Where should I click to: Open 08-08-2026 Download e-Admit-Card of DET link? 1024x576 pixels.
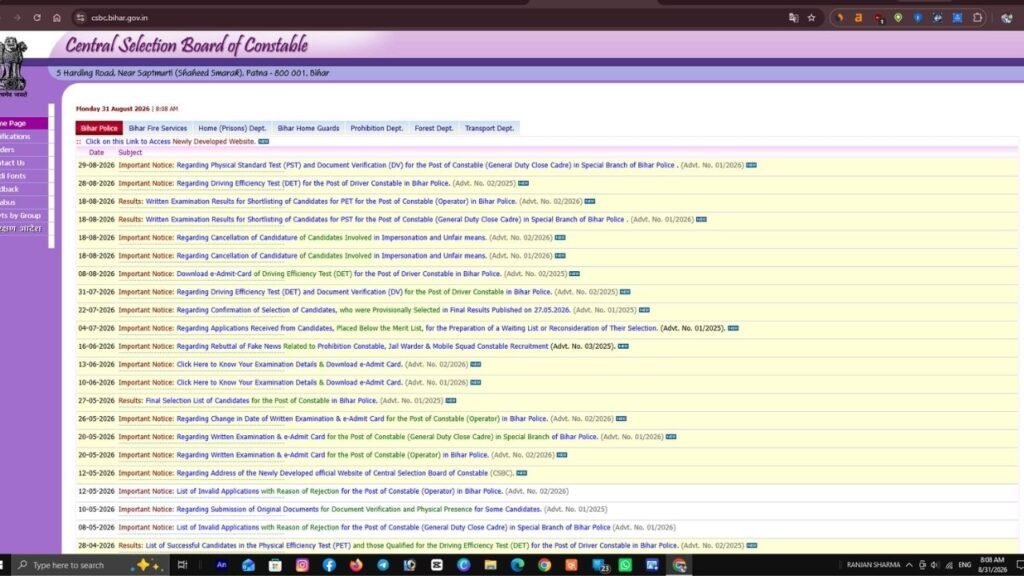338,274
